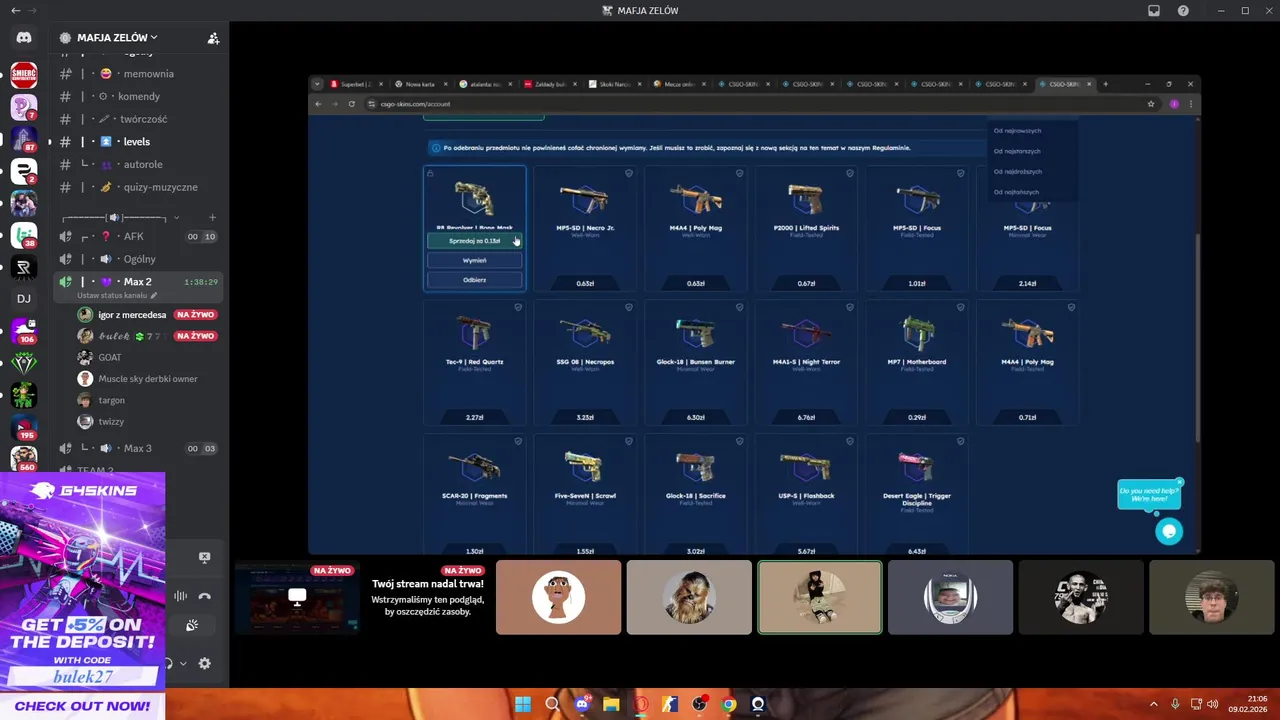Open Discord direct messages home icon
The image size is (1280, 720).
[24, 38]
